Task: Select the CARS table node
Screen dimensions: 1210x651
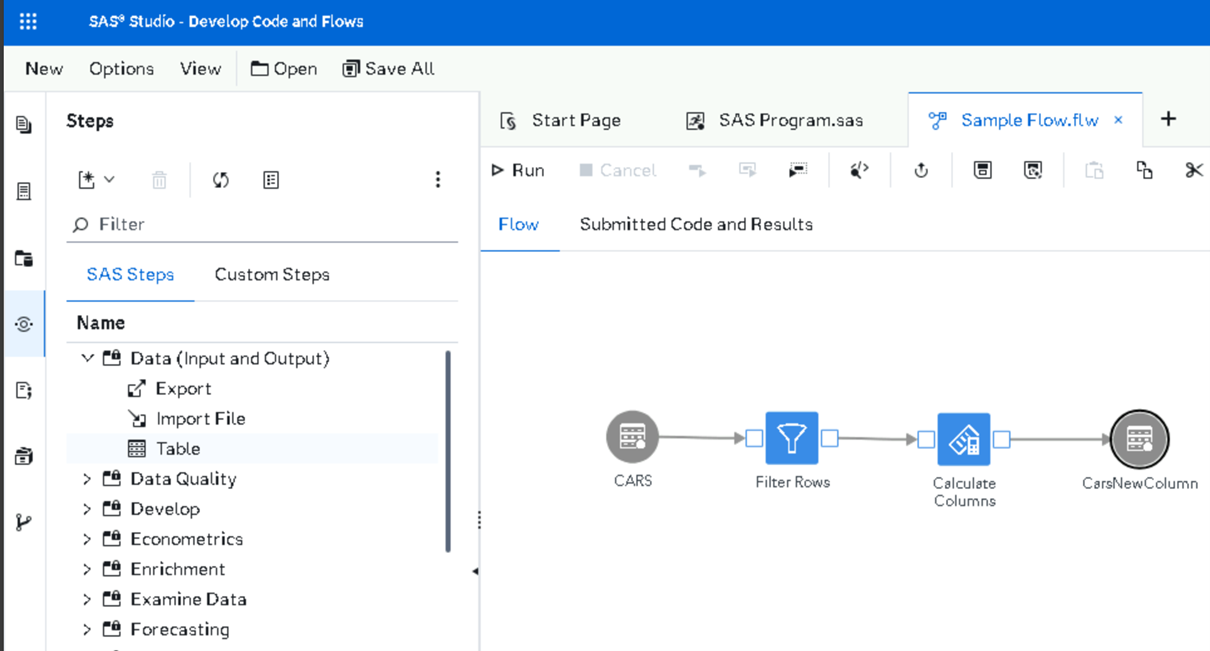Action: 632,437
